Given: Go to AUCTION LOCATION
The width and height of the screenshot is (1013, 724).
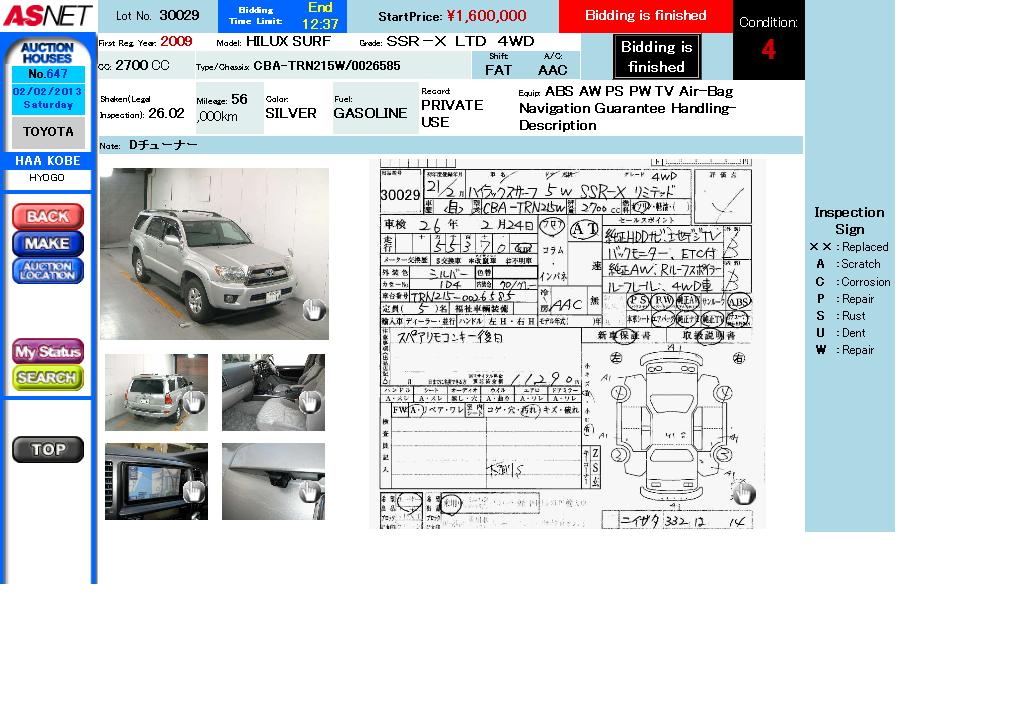Looking at the screenshot, I should (x=47, y=271).
